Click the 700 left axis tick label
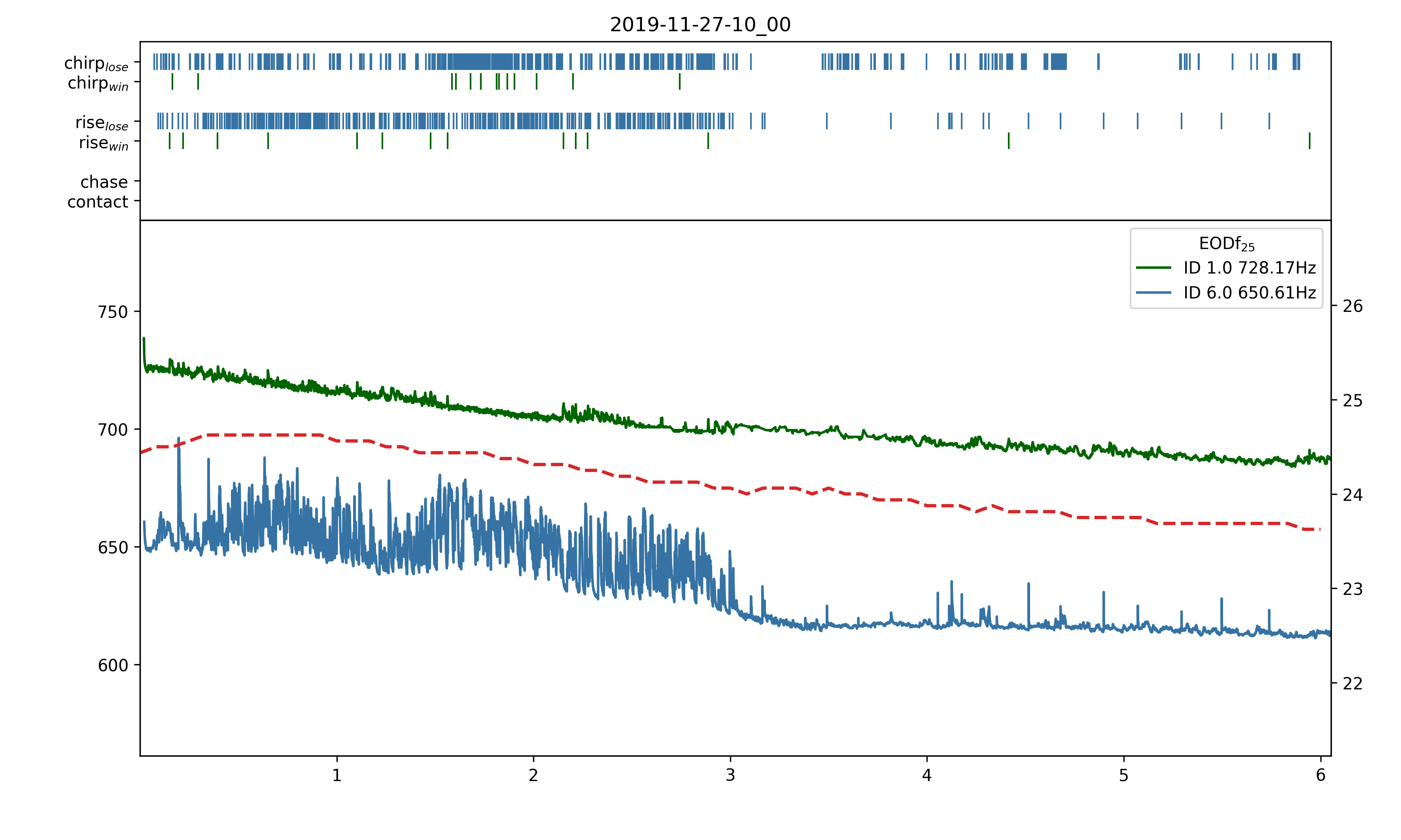Screen dimensions: 1401x840 click(113, 430)
